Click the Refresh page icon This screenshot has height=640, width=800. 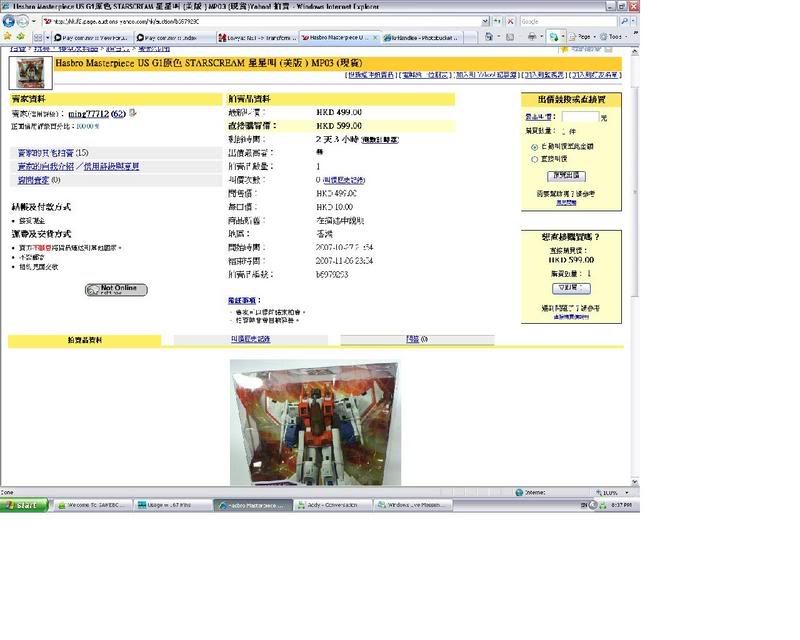pos(500,21)
